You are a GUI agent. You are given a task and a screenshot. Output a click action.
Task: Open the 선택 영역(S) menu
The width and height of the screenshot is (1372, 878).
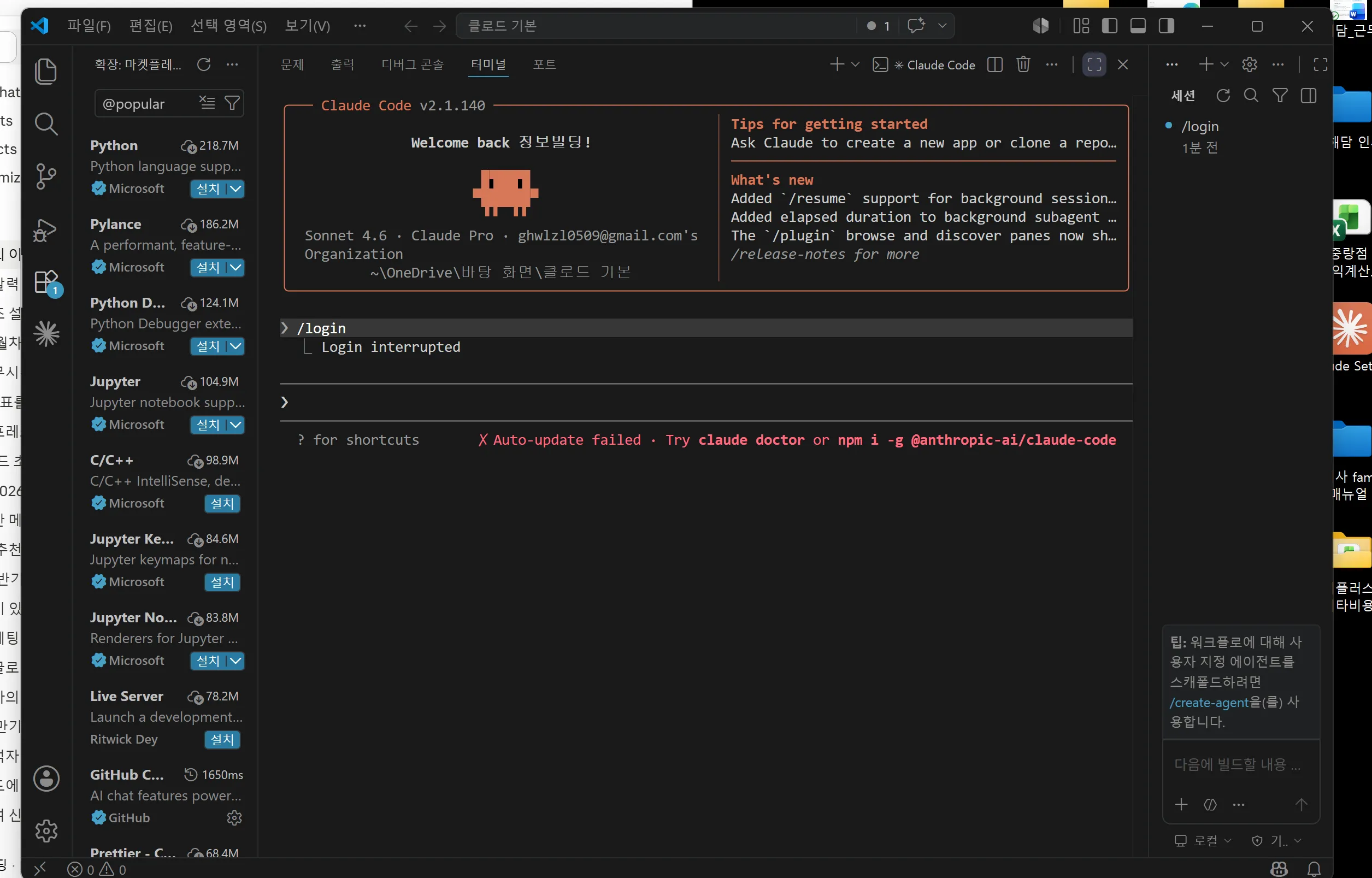point(228,26)
